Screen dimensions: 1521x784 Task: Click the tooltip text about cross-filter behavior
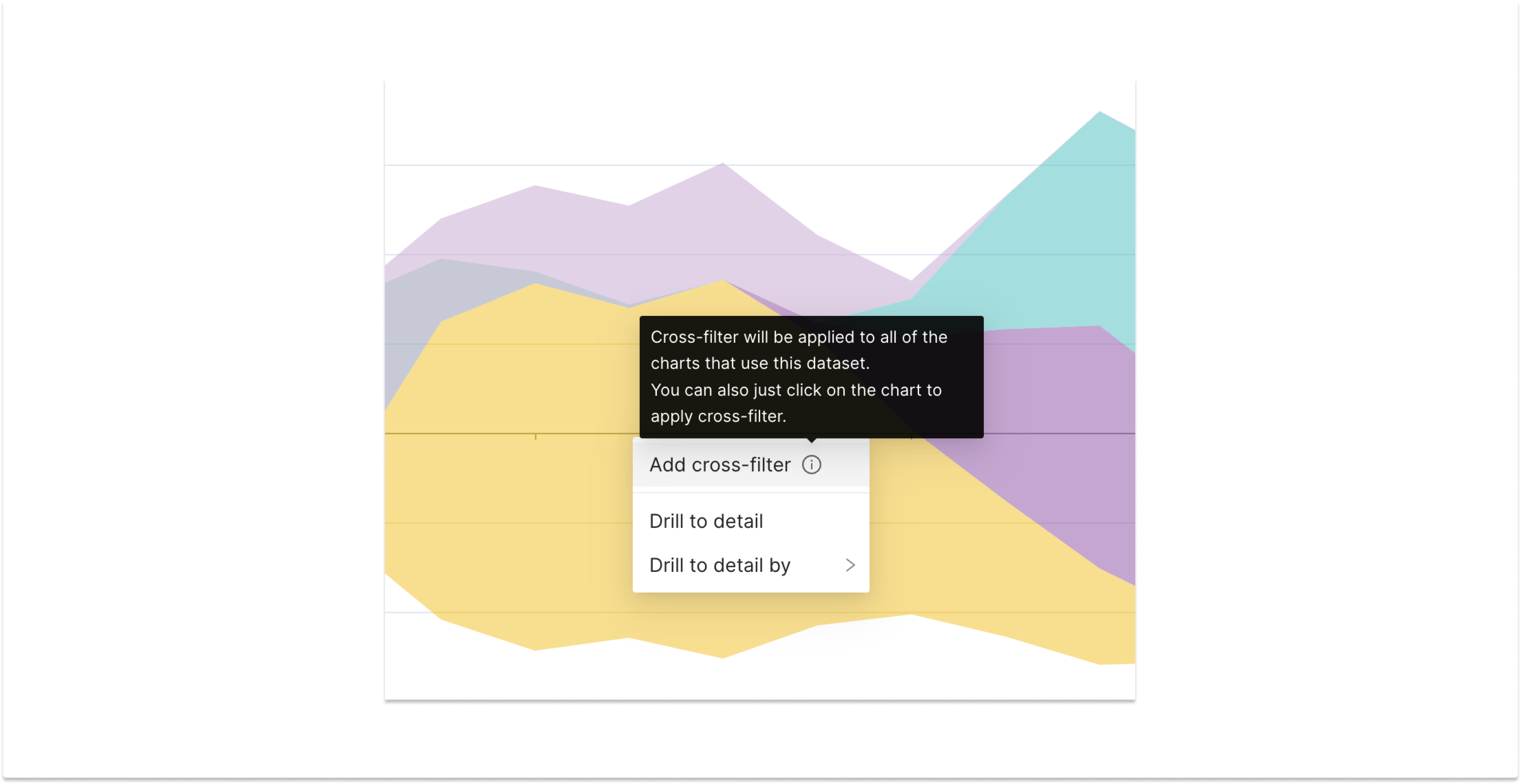pyautogui.click(x=797, y=363)
